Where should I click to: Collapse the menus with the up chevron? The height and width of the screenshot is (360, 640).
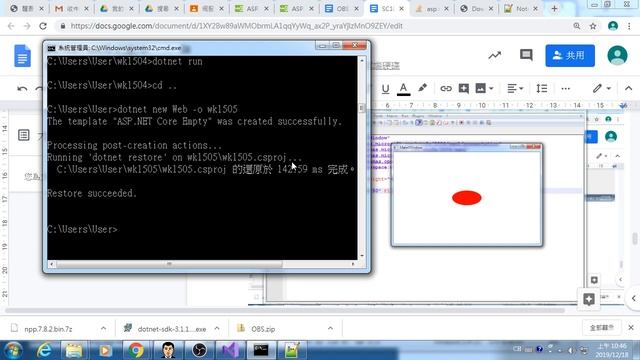coord(628,88)
